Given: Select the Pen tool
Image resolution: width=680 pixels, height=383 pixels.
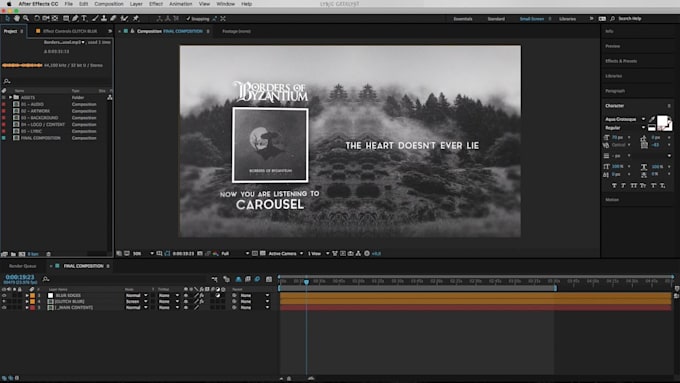Looking at the screenshot, I should click(x=75, y=18).
